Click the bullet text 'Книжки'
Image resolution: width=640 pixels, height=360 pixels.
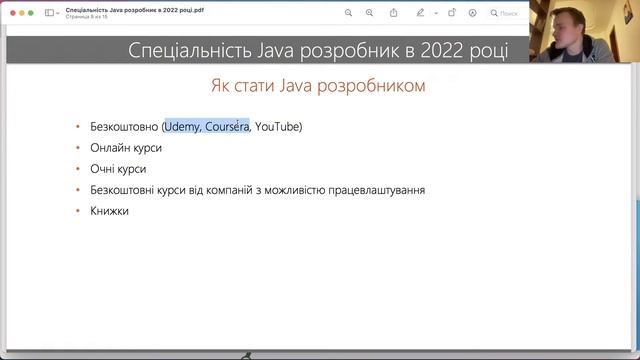tap(109, 211)
